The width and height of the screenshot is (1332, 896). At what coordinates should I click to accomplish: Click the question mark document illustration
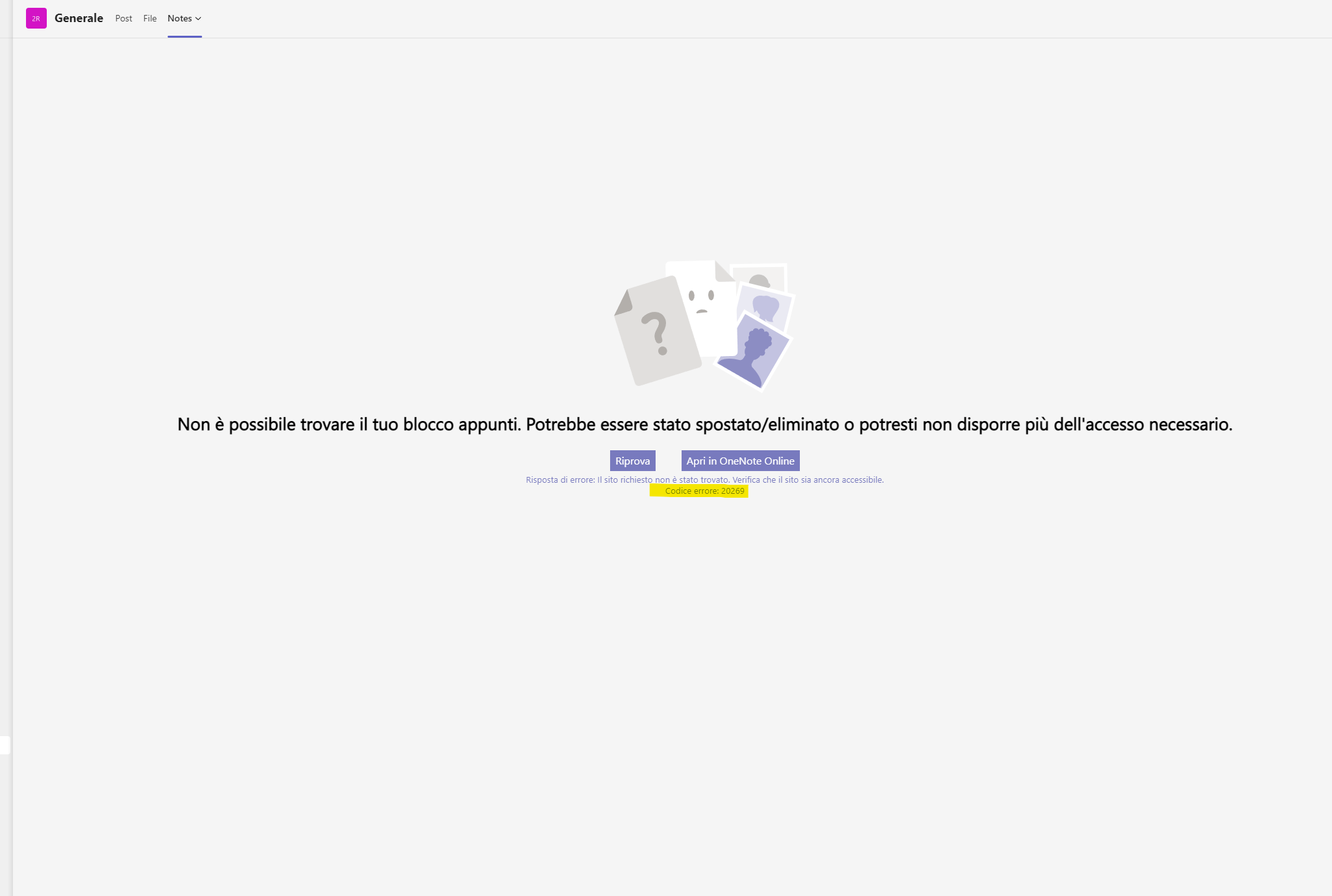(x=656, y=331)
